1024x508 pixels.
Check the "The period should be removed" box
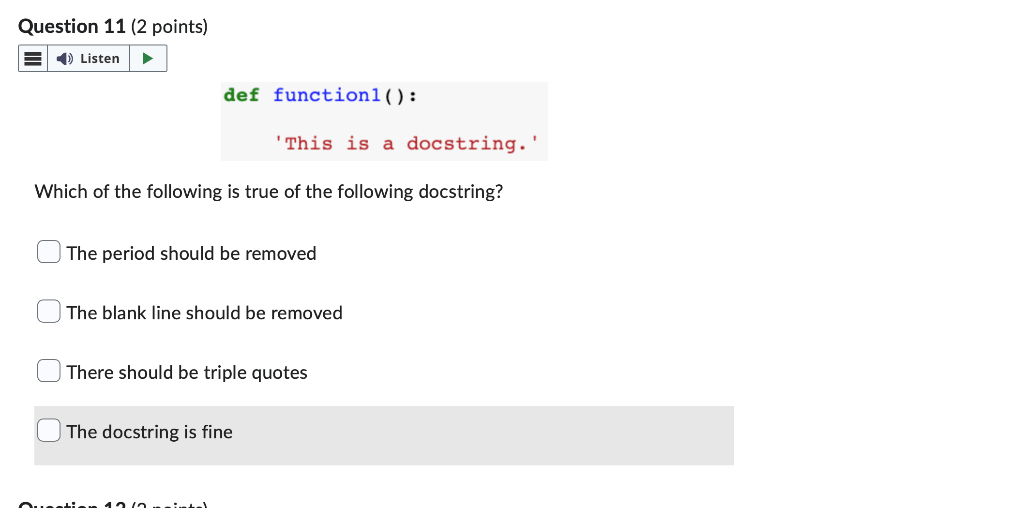48,251
